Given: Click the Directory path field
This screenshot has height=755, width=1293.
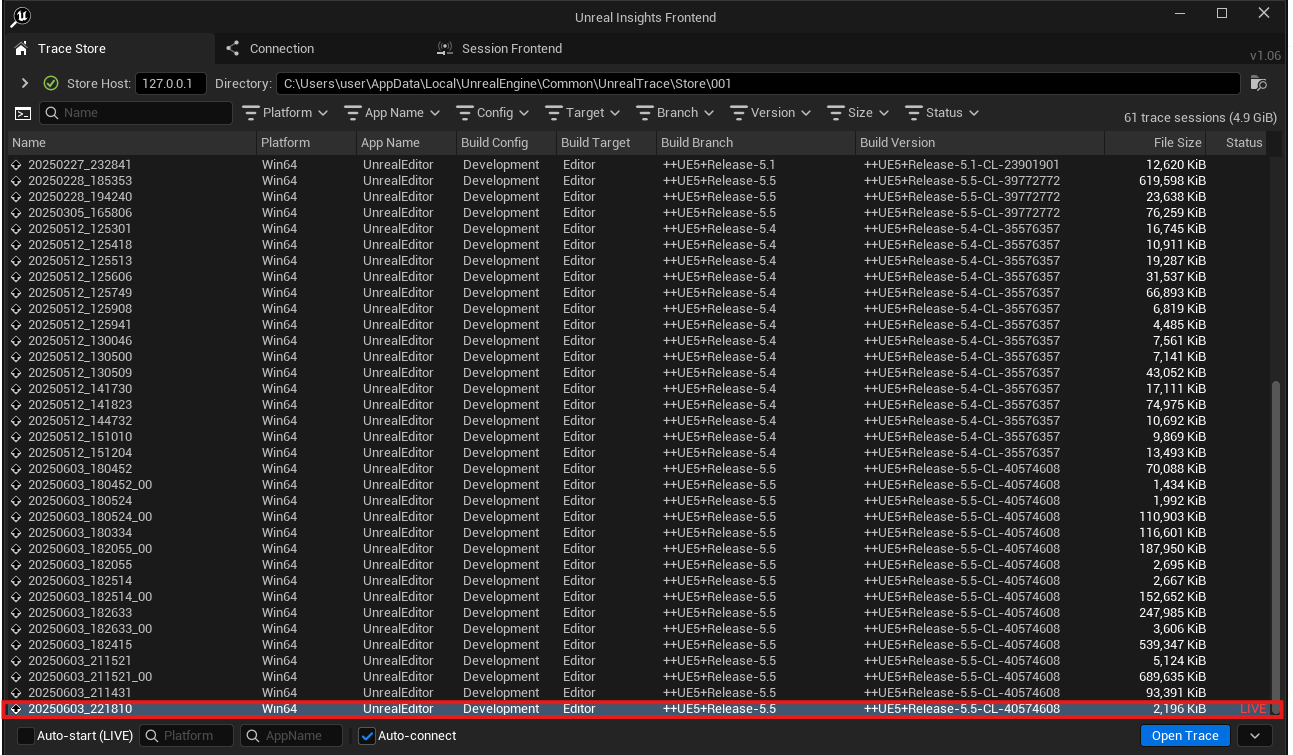Looking at the screenshot, I should point(757,83).
